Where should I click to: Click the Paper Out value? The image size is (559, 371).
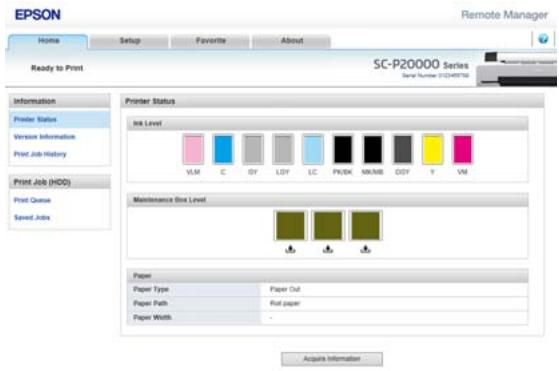285,289
